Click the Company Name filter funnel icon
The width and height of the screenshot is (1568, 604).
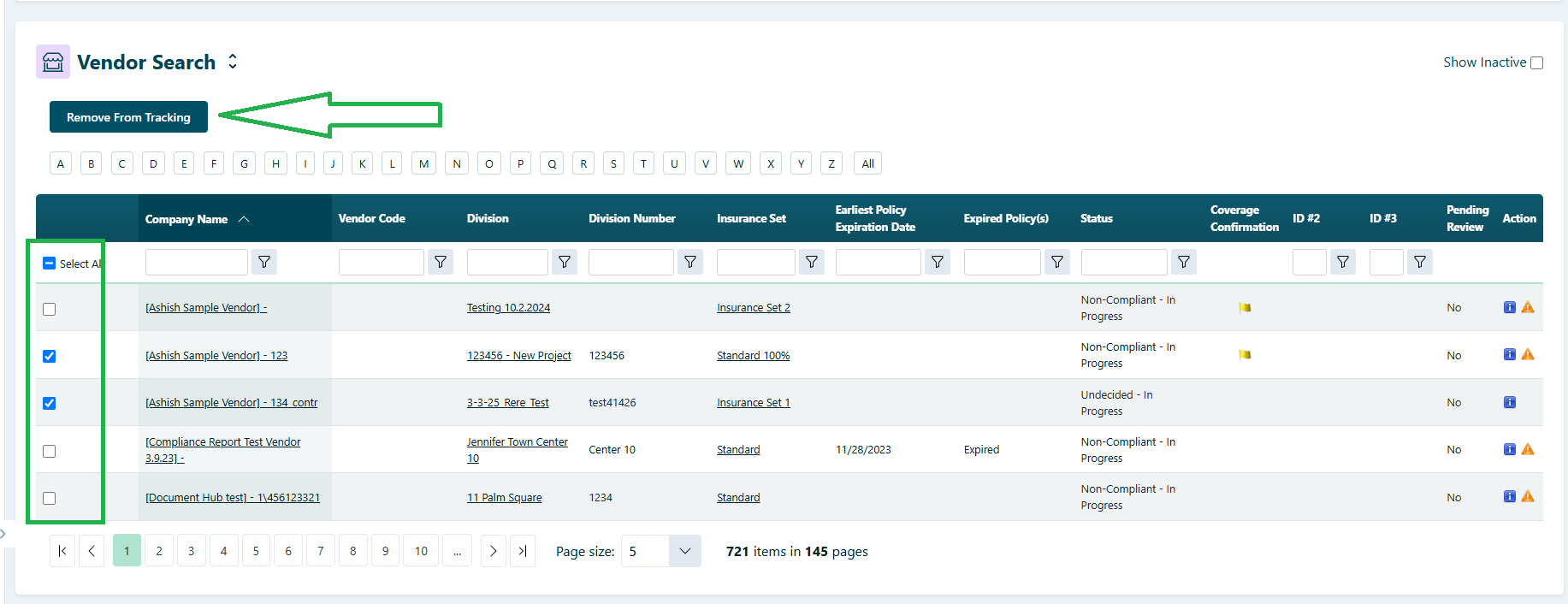point(264,262)
